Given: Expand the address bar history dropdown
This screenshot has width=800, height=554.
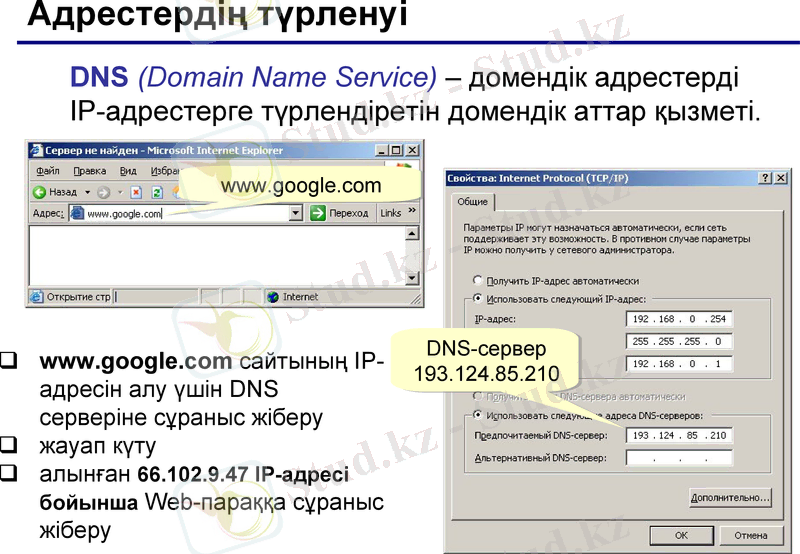Looking at the screenshot, I should [x=296, y=213].
